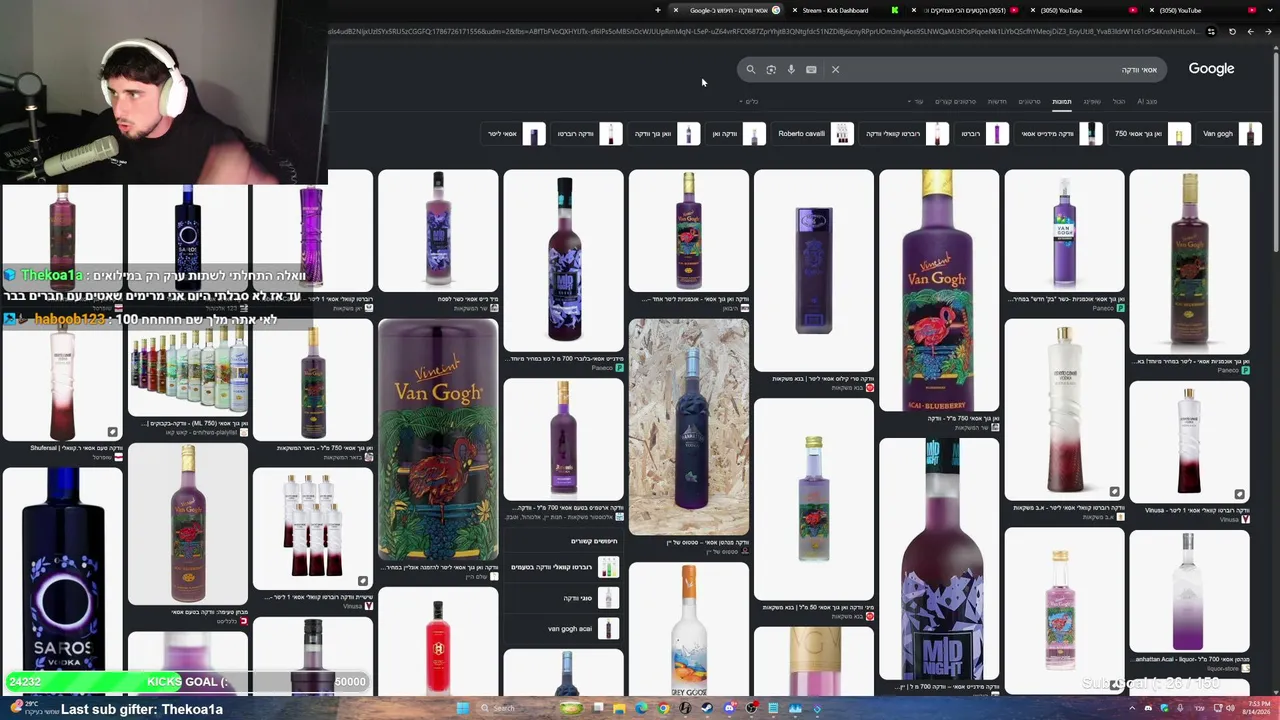
Task: Open Windows Start menu
Action: tap(462, 708)
